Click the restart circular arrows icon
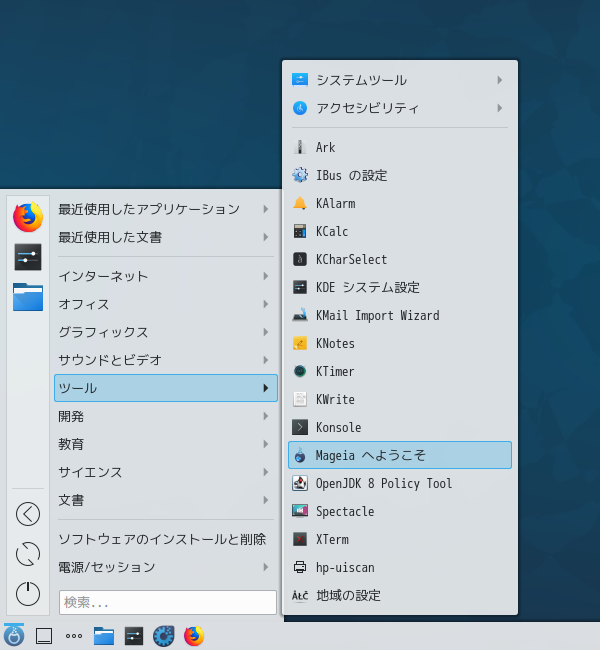This screenshot has height=650, width=600. [28, 554]
